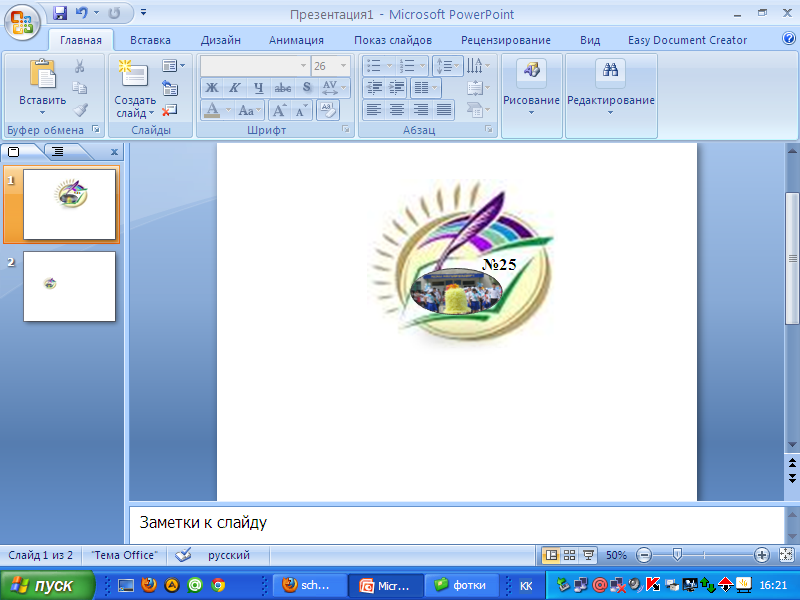Open PowerPoint Help question mark
Image resolution: width=800 pixels, height=600 pixels.
789,38
